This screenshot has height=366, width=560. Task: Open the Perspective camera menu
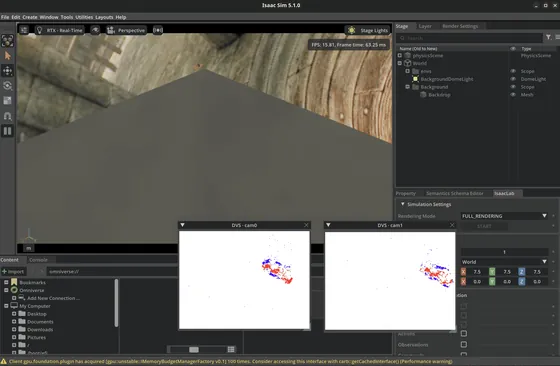[x=126, y=30]
